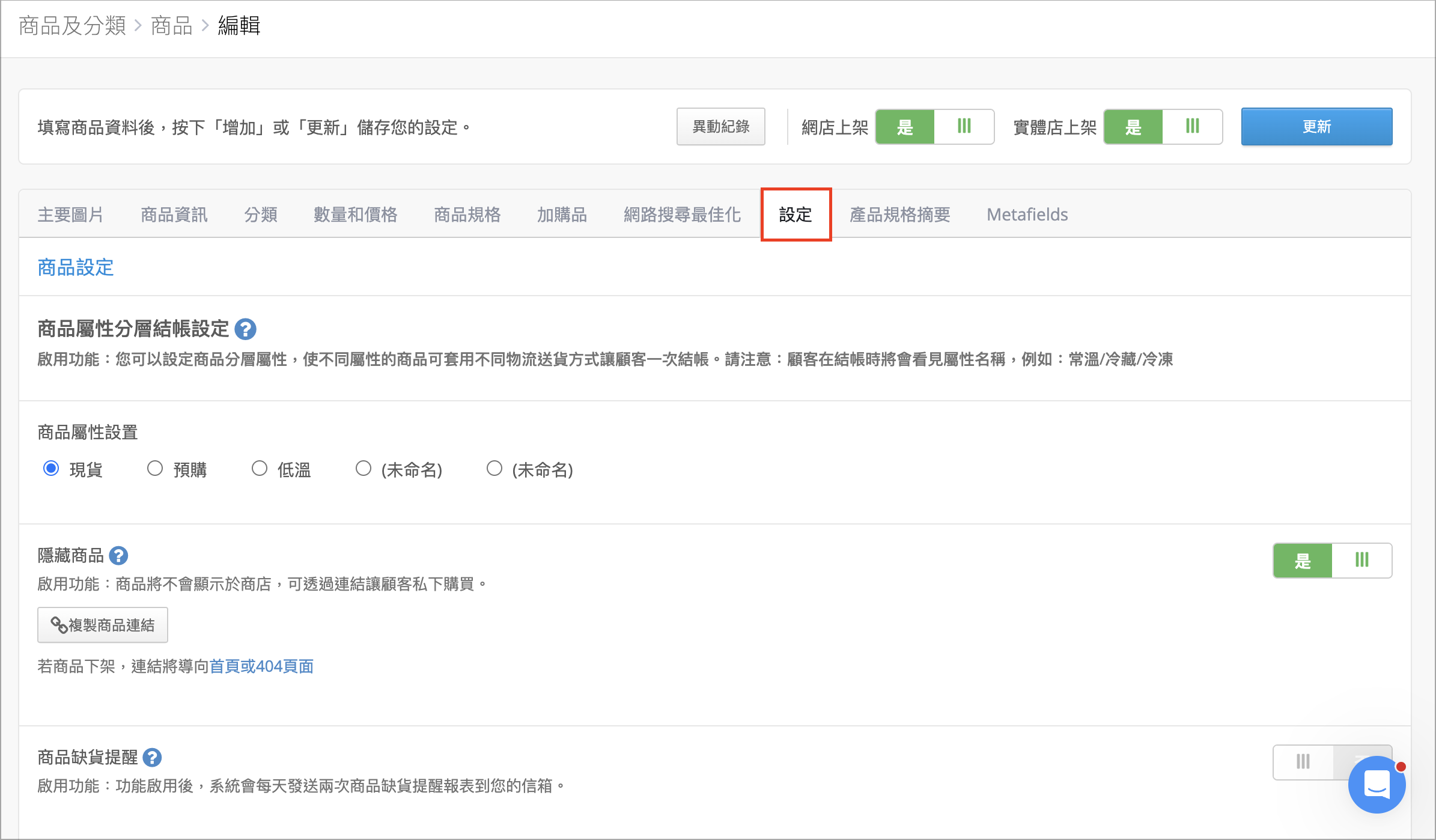Open help icon next to 隱藏商品
1436x840 pixels.
click(x=118, y=556)
